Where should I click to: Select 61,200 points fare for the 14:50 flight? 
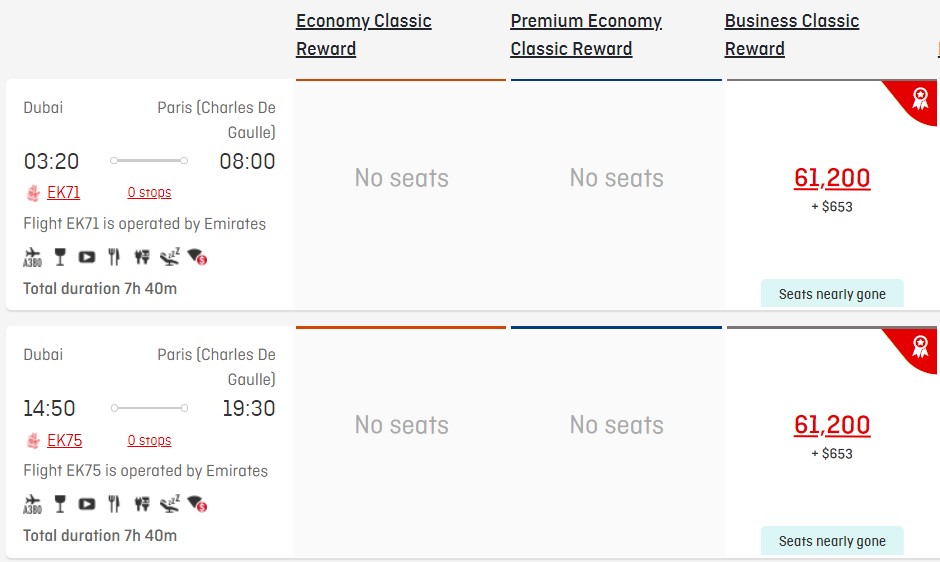coord(831,425)
